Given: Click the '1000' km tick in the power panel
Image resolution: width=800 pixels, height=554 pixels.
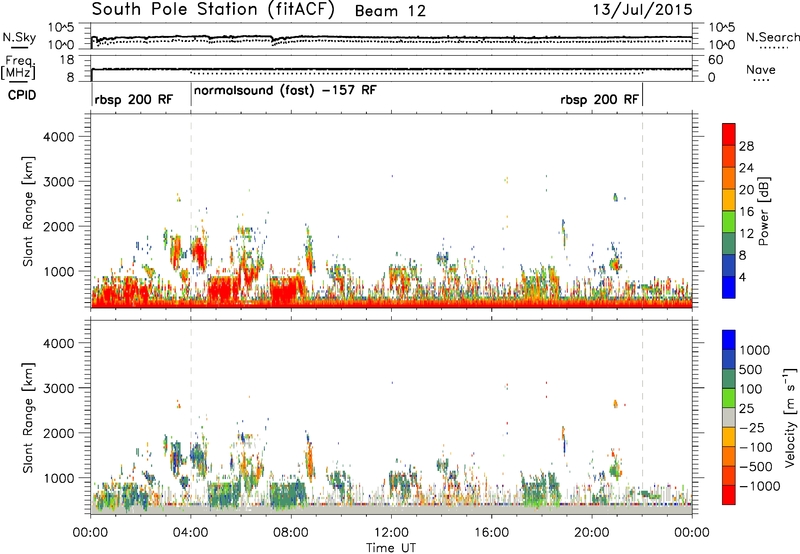Looking at the screenshot, I should click(x=58, y=271).
